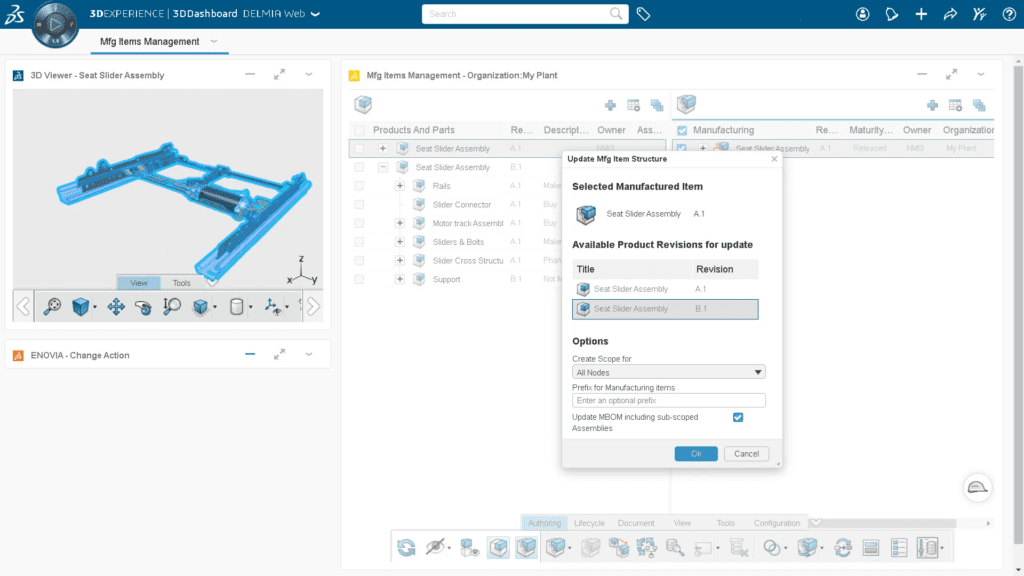Expand the Motor track Assembl node
This screenshot has height=576, width=1024.
pyautogui.click(x=400, y=223)
